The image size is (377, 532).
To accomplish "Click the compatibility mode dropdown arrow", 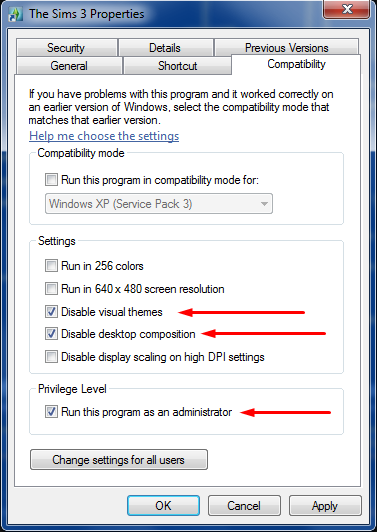I will coord(264,204).
